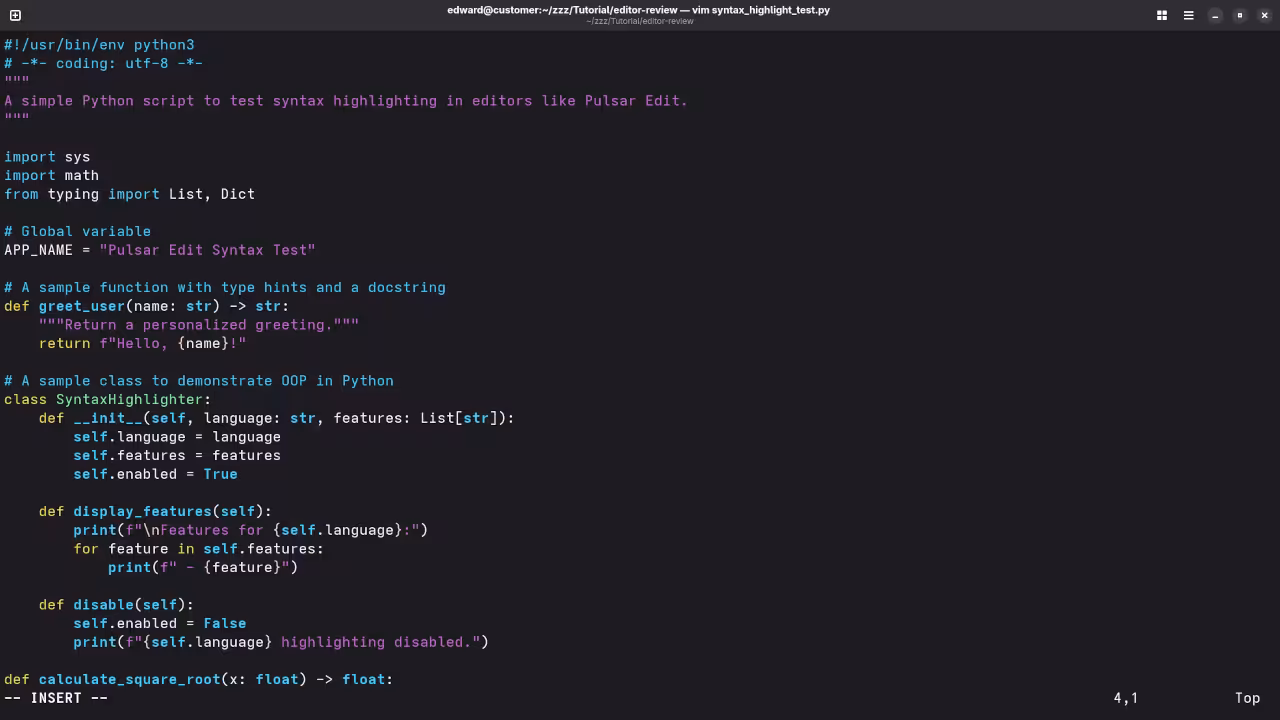Open a new terminal tab with the plus icon
The height and width of the screenshot is (720, 1280).
click(15, 15)
